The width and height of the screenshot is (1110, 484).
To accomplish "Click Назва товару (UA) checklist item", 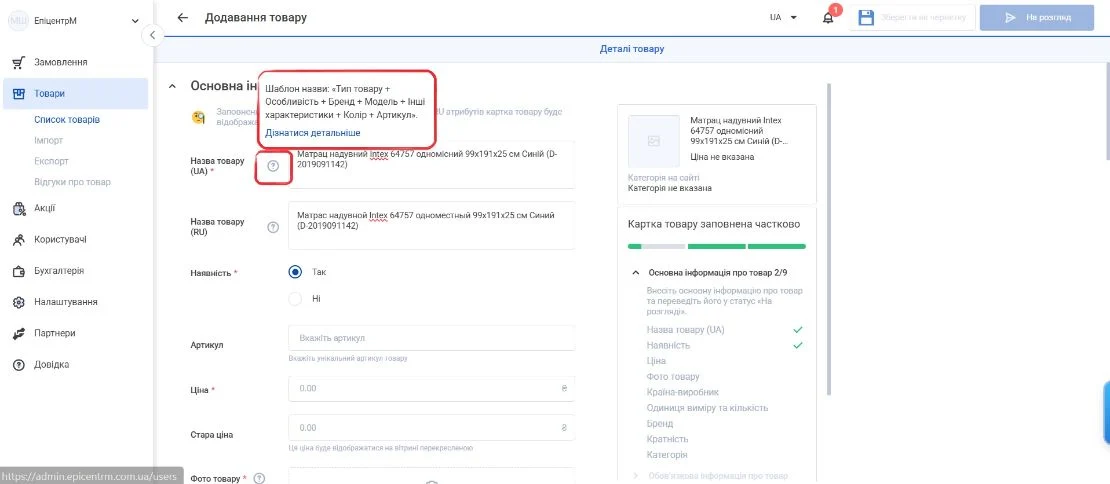I will click(685, 330).
